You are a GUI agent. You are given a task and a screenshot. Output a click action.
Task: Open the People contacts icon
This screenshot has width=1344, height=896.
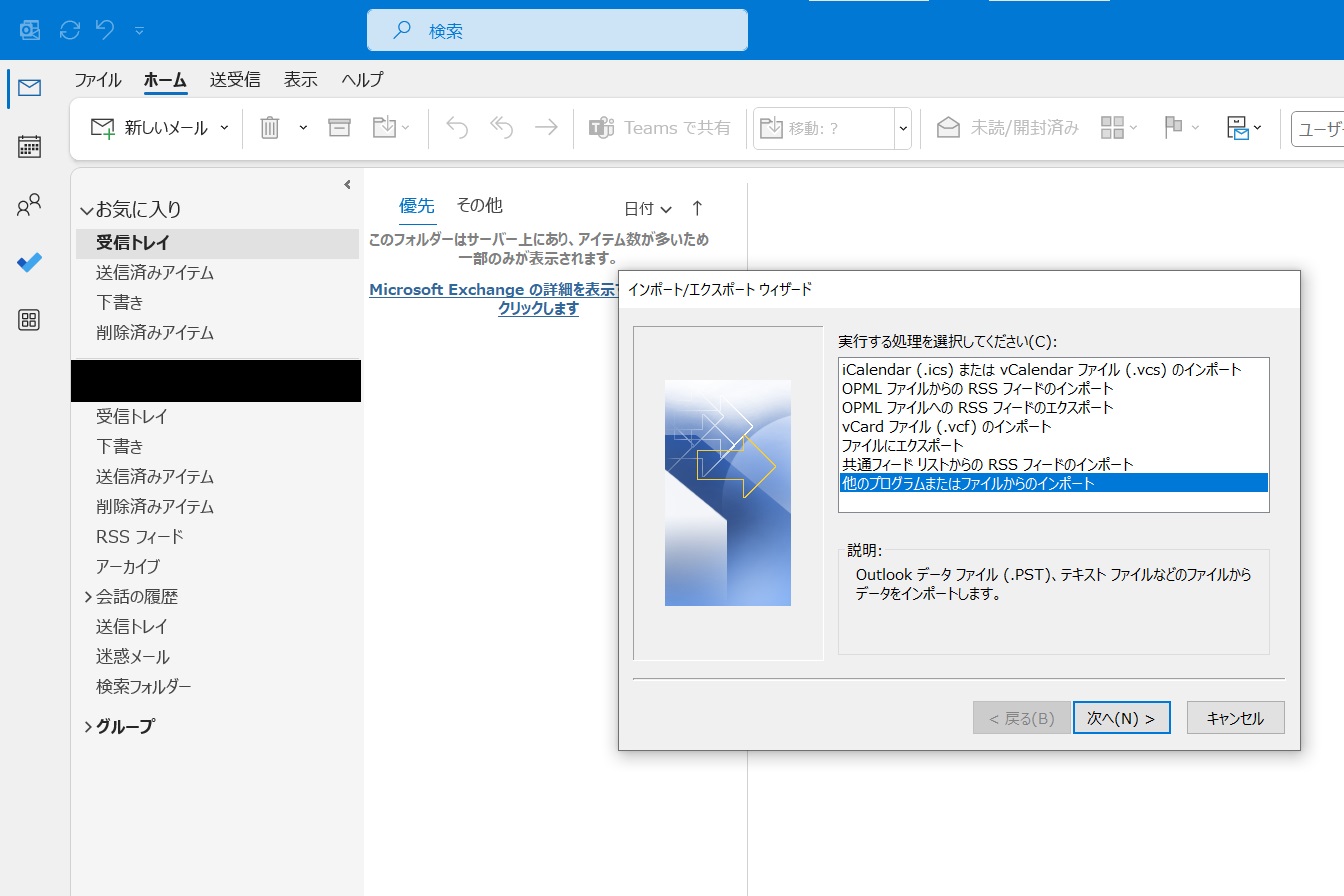(x=29, y=206)
